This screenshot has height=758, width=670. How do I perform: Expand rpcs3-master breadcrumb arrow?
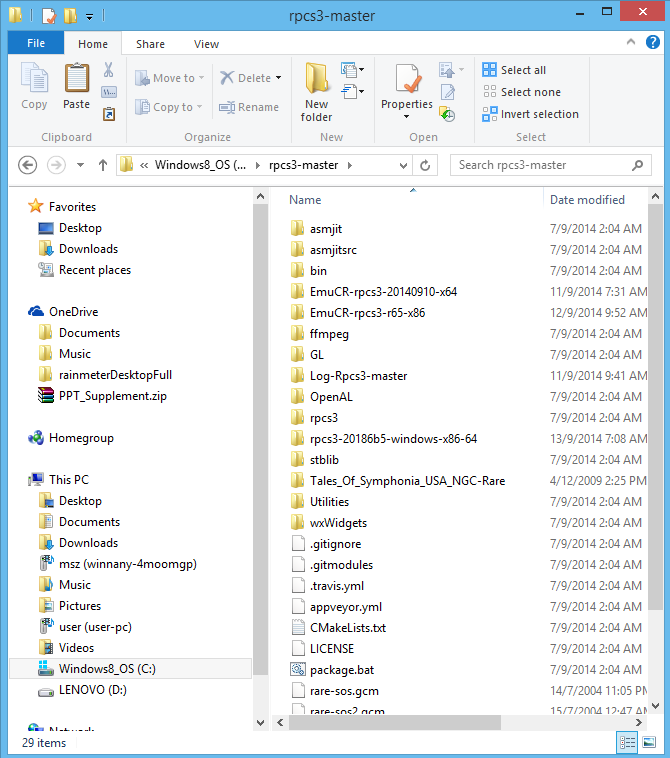coord(350,165)
